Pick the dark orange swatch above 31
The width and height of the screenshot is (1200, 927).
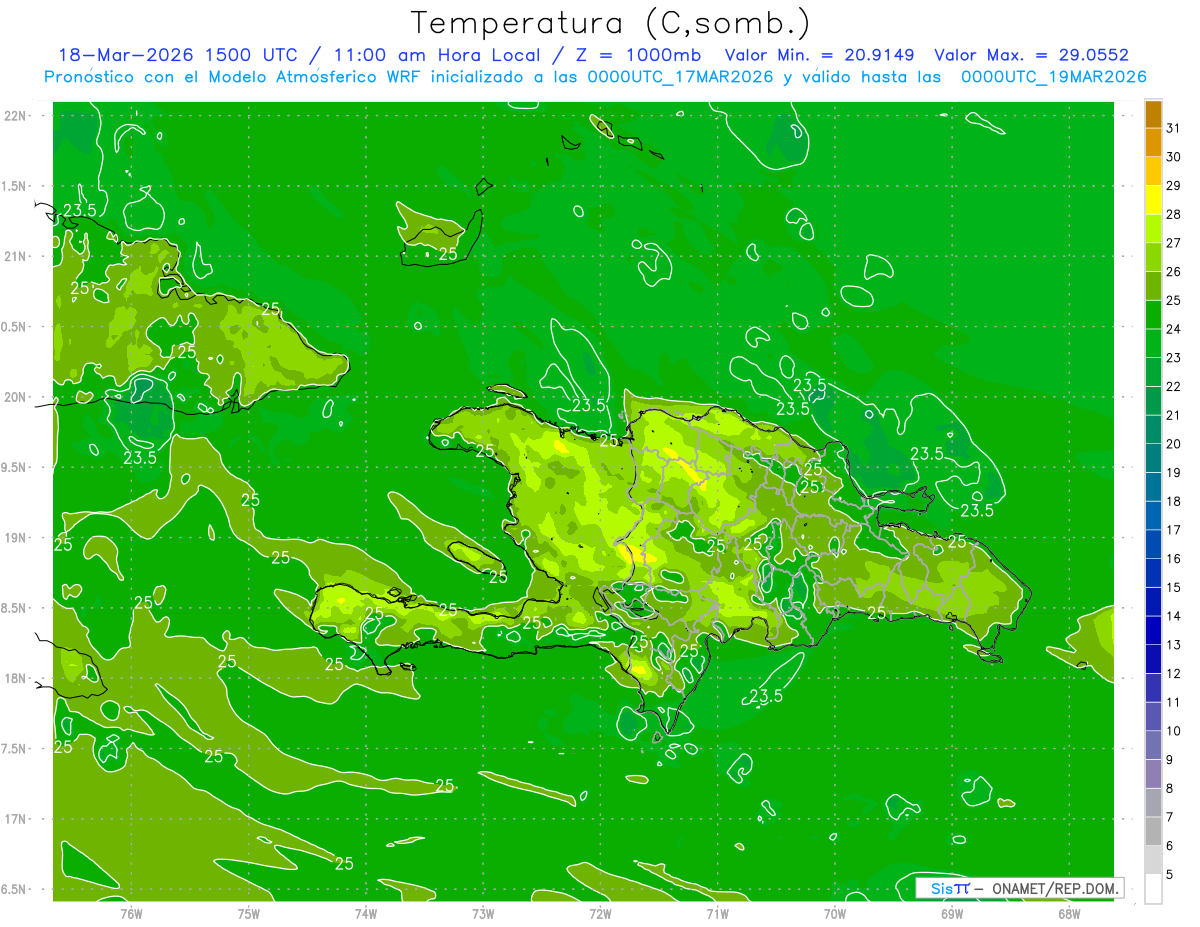pos(1153,114)
